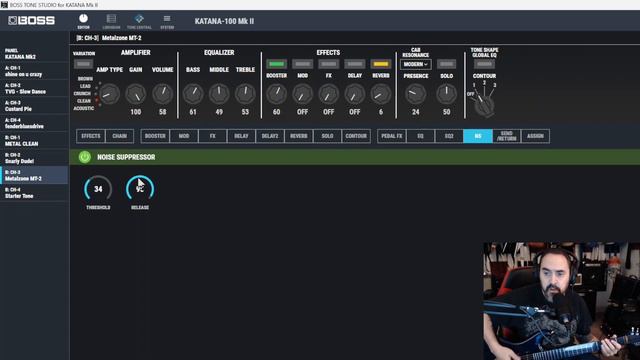Toggle the FX effect indicator switch

tap(329, 64)
